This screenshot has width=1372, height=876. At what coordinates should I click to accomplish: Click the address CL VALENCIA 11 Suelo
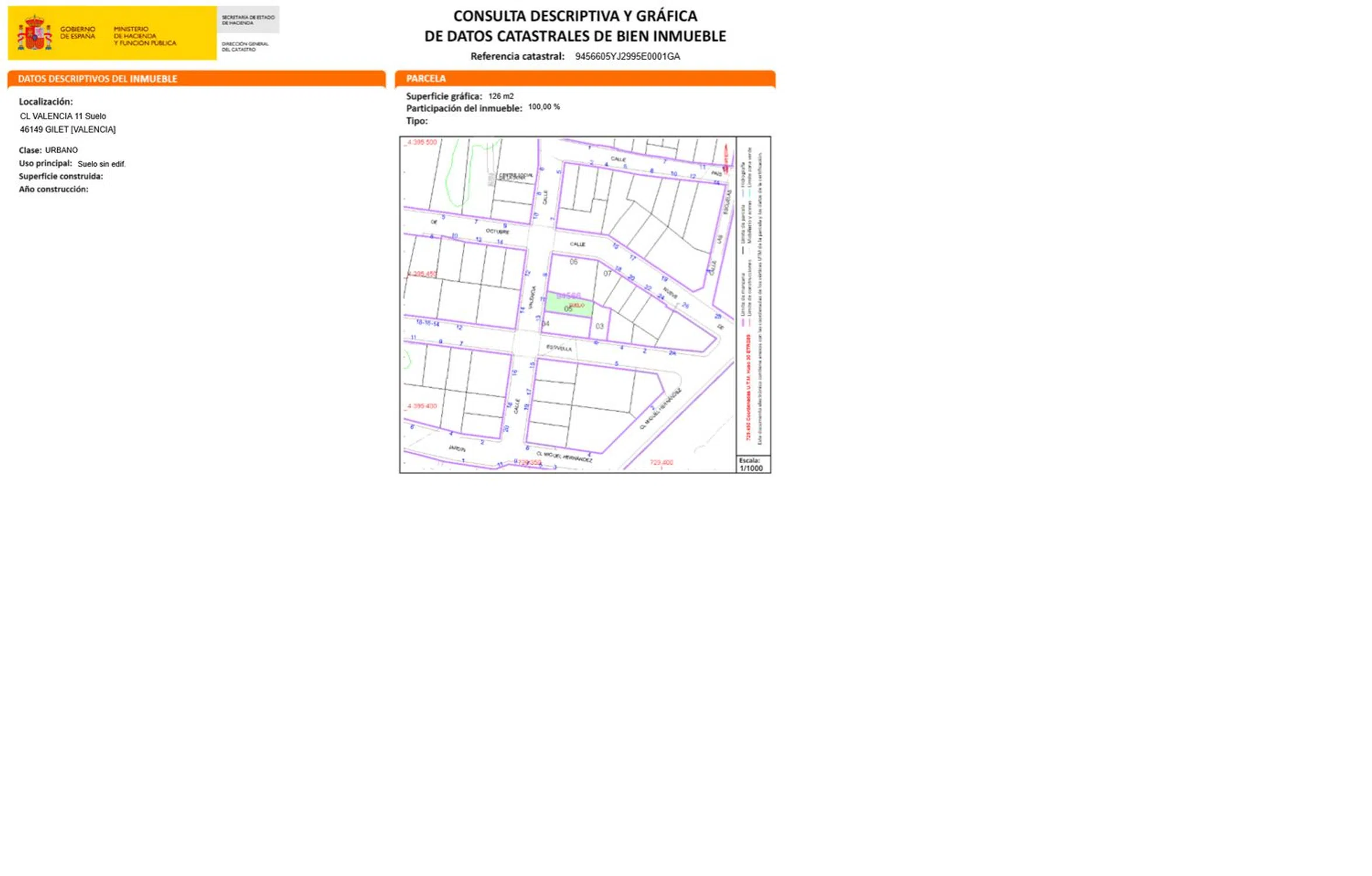tap(63, 116)
